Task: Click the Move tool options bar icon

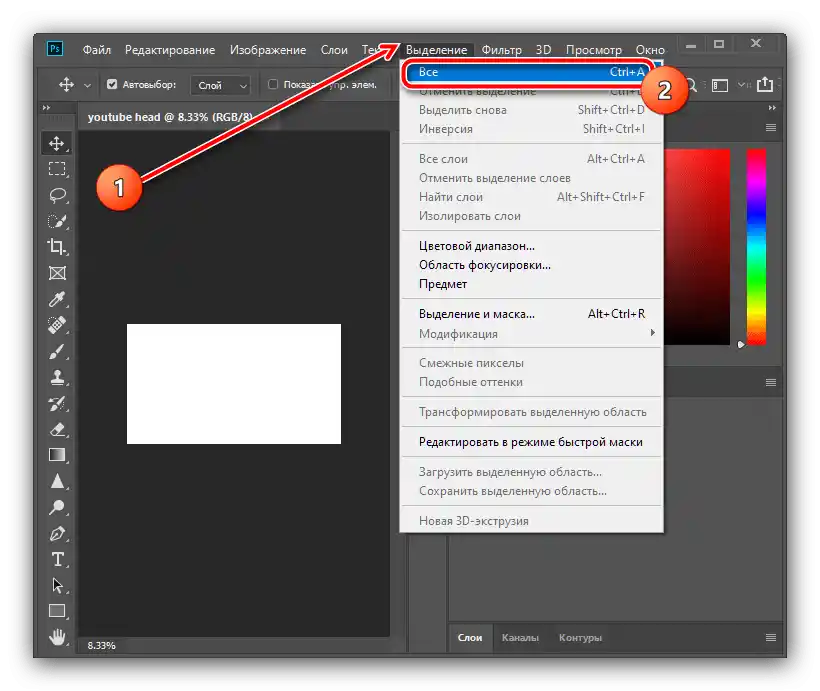Action: click(66, 84)
